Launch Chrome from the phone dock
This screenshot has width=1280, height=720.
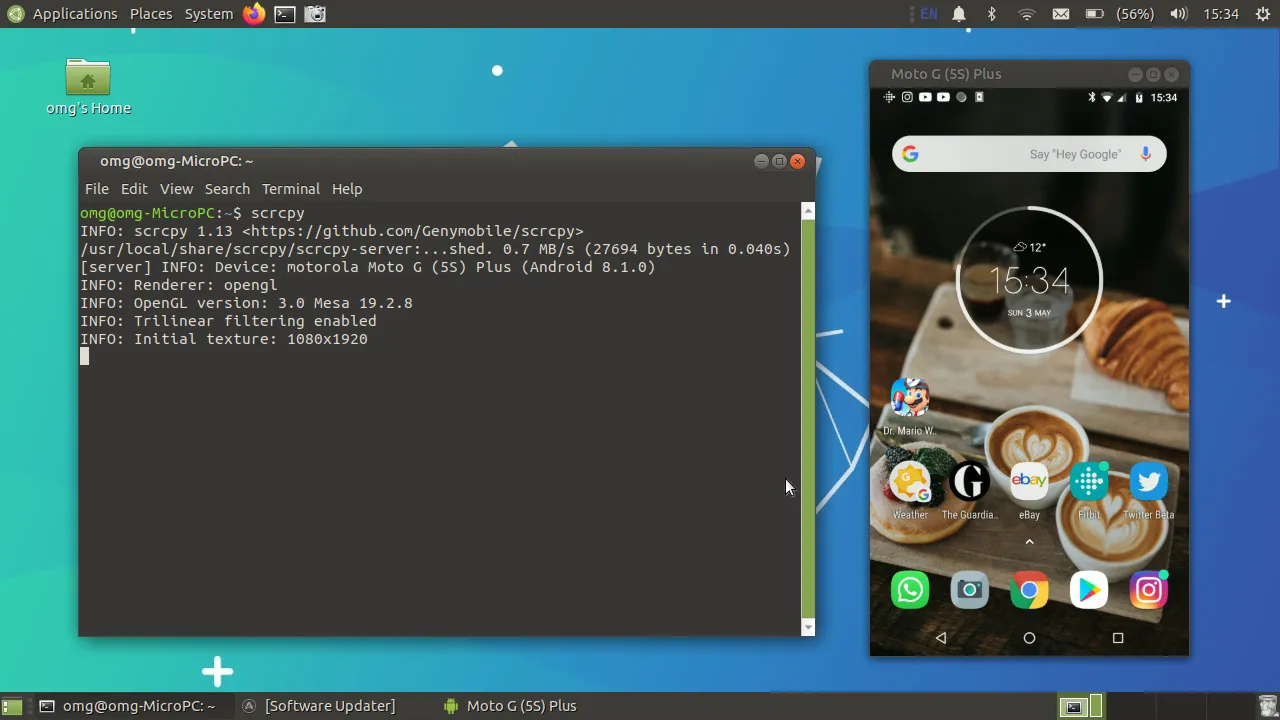pyautogui.click(x=1029, y=589)
